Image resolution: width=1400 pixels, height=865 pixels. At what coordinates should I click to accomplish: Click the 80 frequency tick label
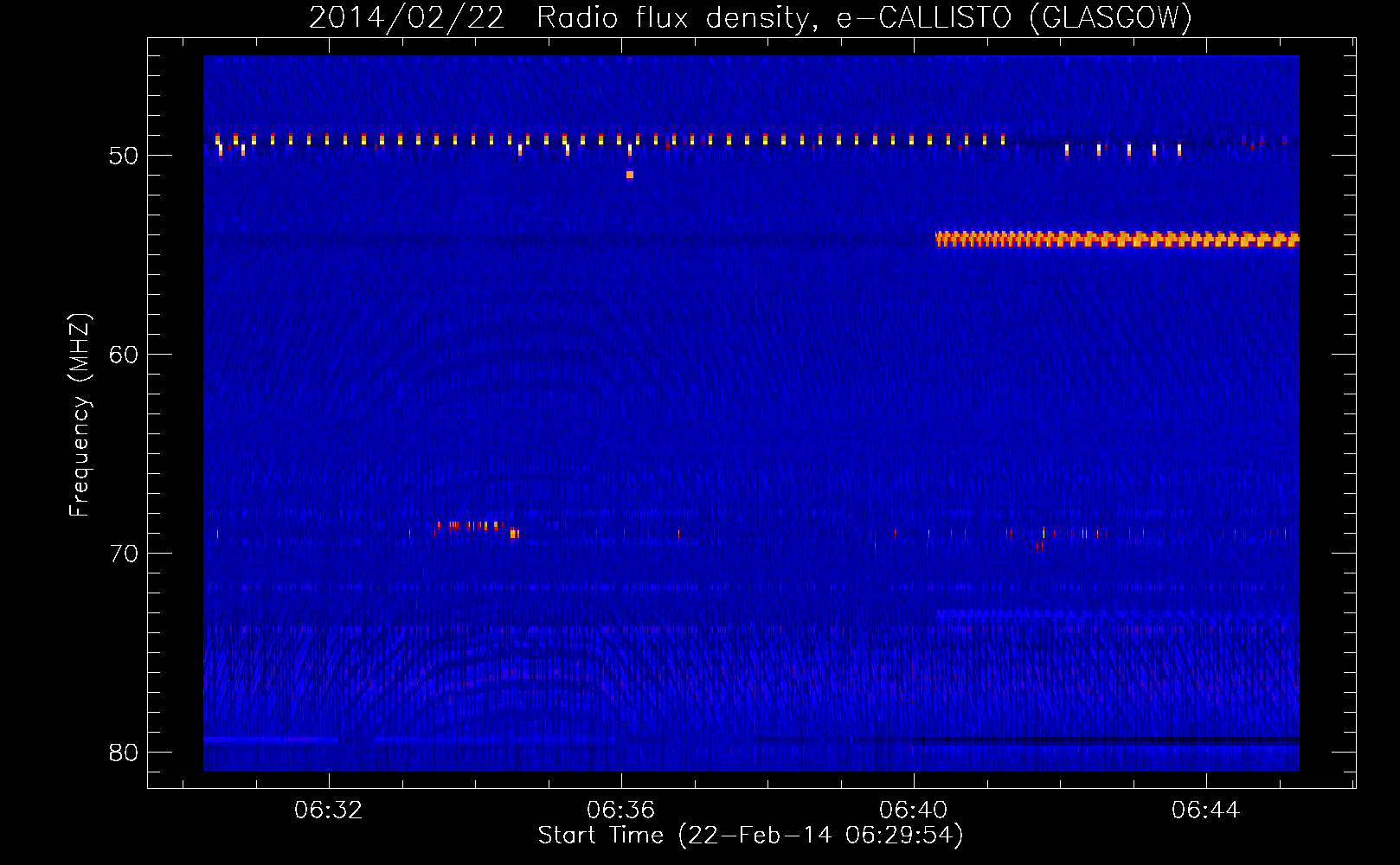pos(124,753)
